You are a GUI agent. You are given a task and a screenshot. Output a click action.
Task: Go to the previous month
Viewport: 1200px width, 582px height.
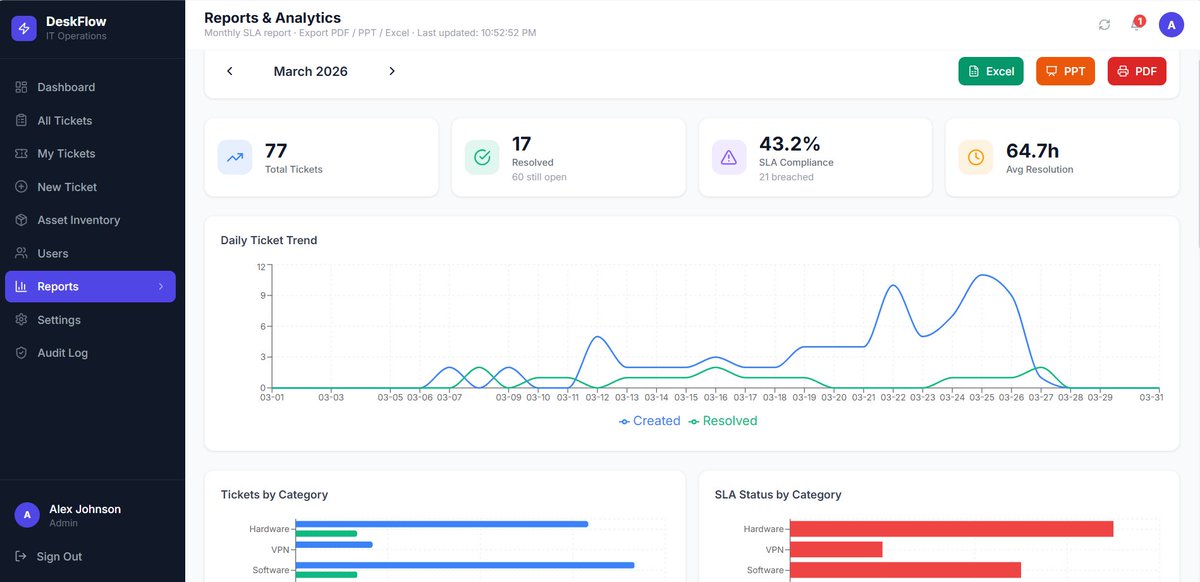click(230, 71)
